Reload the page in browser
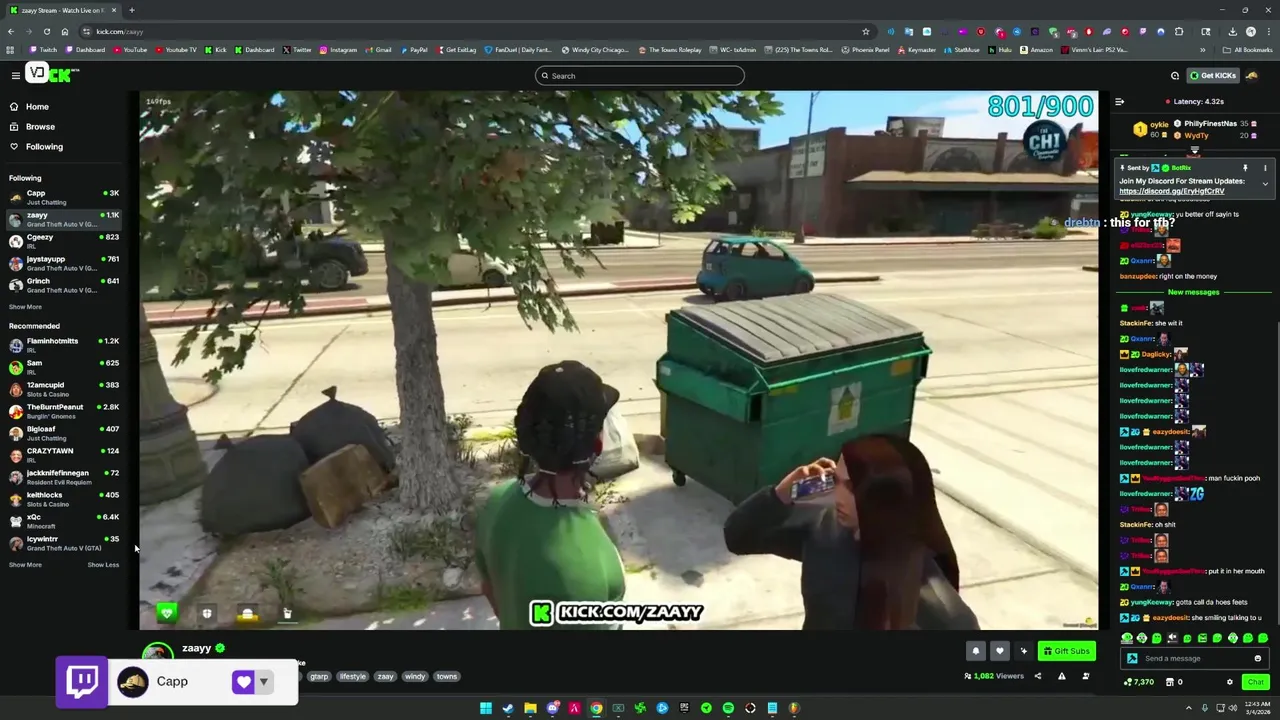 pyautogui.click(x=47, y=31)
